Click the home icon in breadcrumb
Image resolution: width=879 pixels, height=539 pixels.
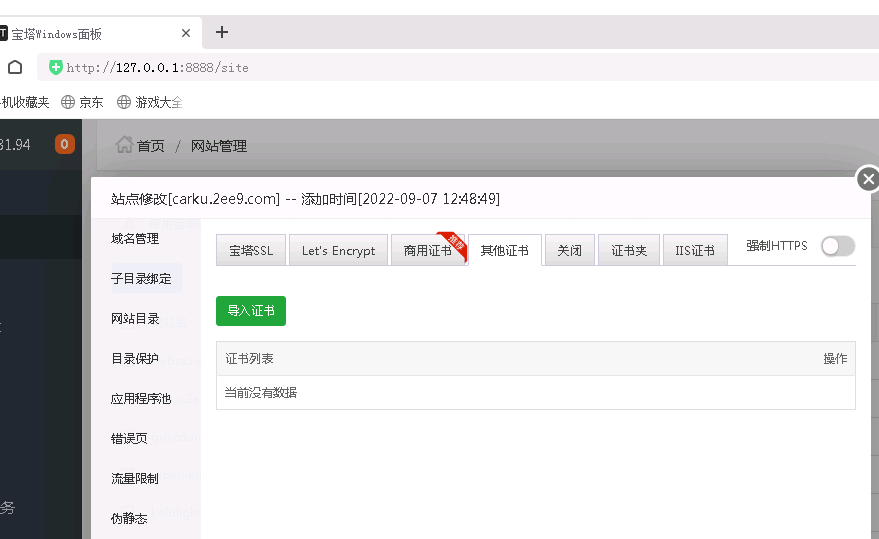pos(124,145)
